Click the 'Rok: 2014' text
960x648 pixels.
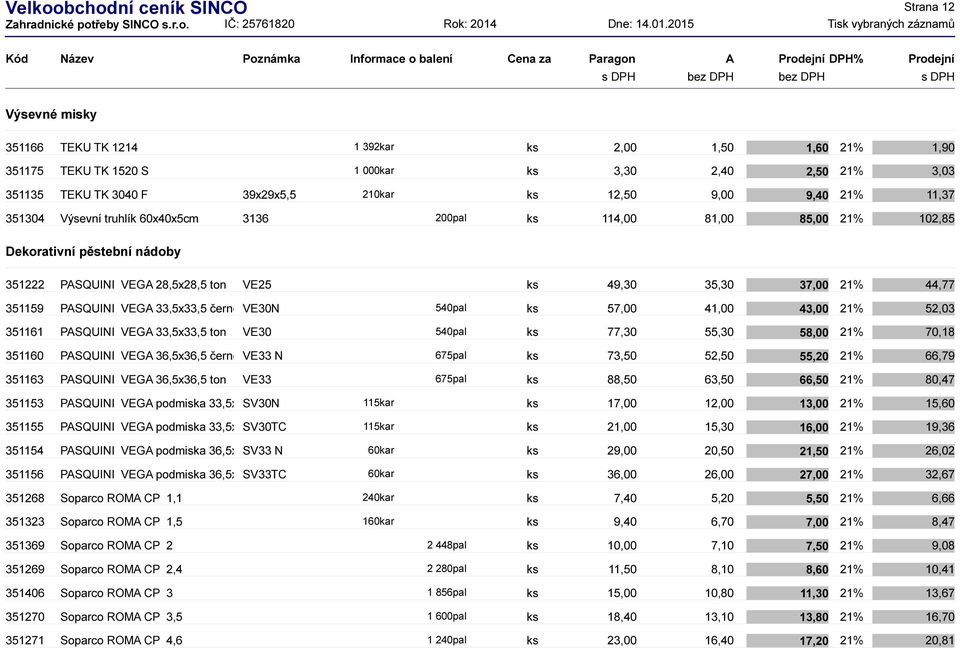470,24
